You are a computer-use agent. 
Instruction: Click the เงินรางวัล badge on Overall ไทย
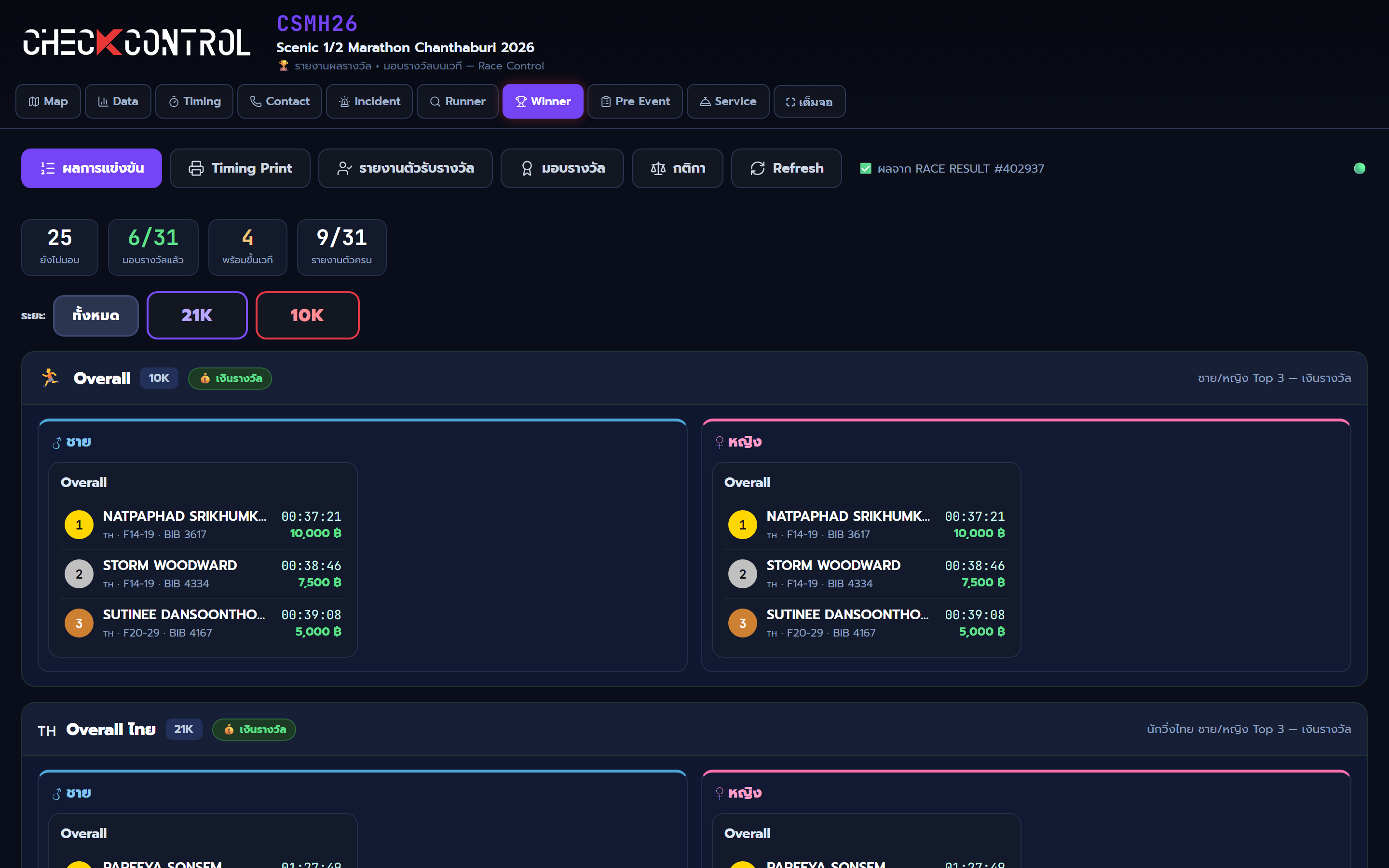coord(254,729)
